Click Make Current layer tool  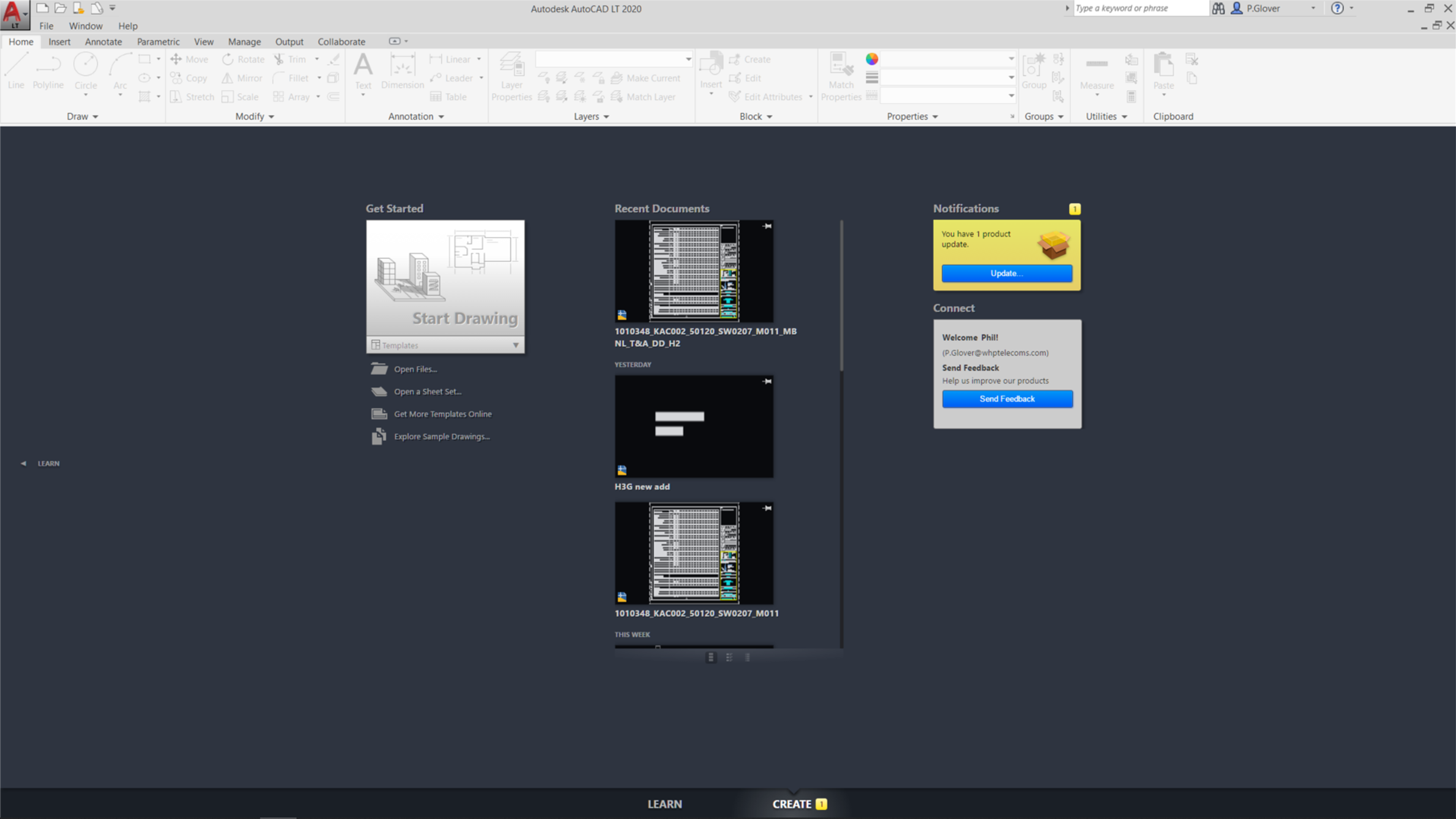[x=647, y=78]
